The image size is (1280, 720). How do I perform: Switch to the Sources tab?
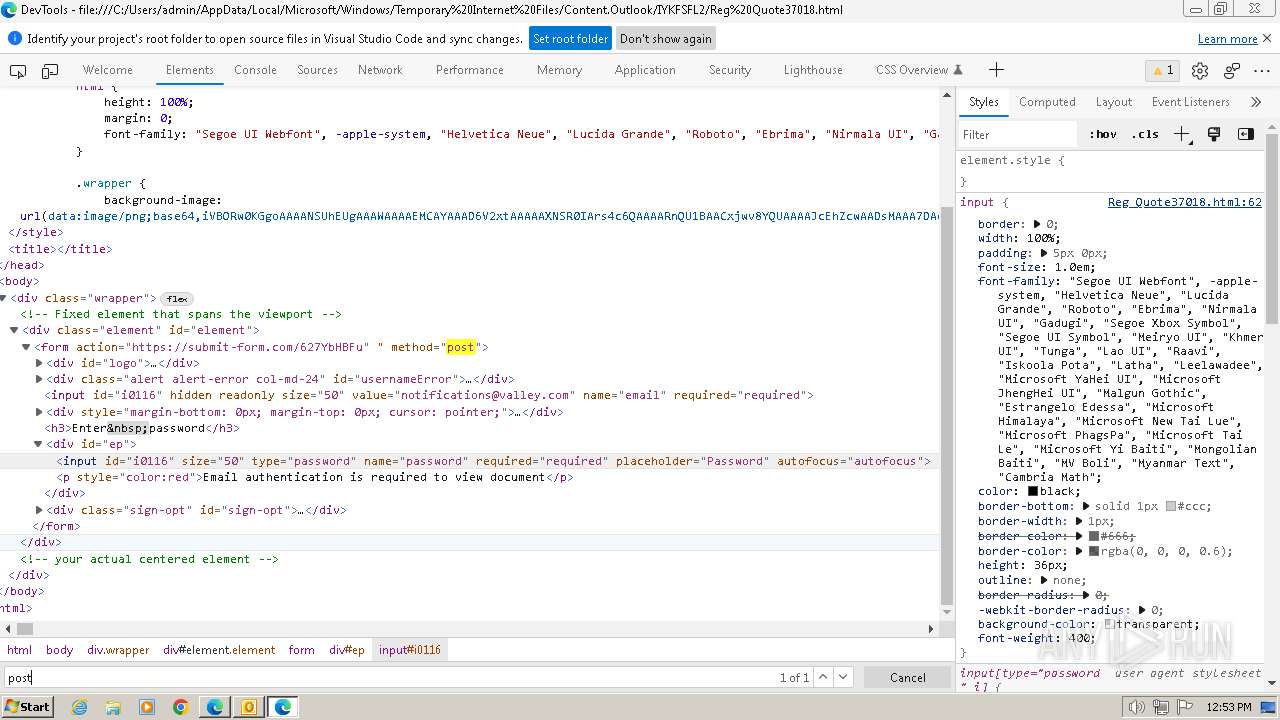(x=317, y=70)
